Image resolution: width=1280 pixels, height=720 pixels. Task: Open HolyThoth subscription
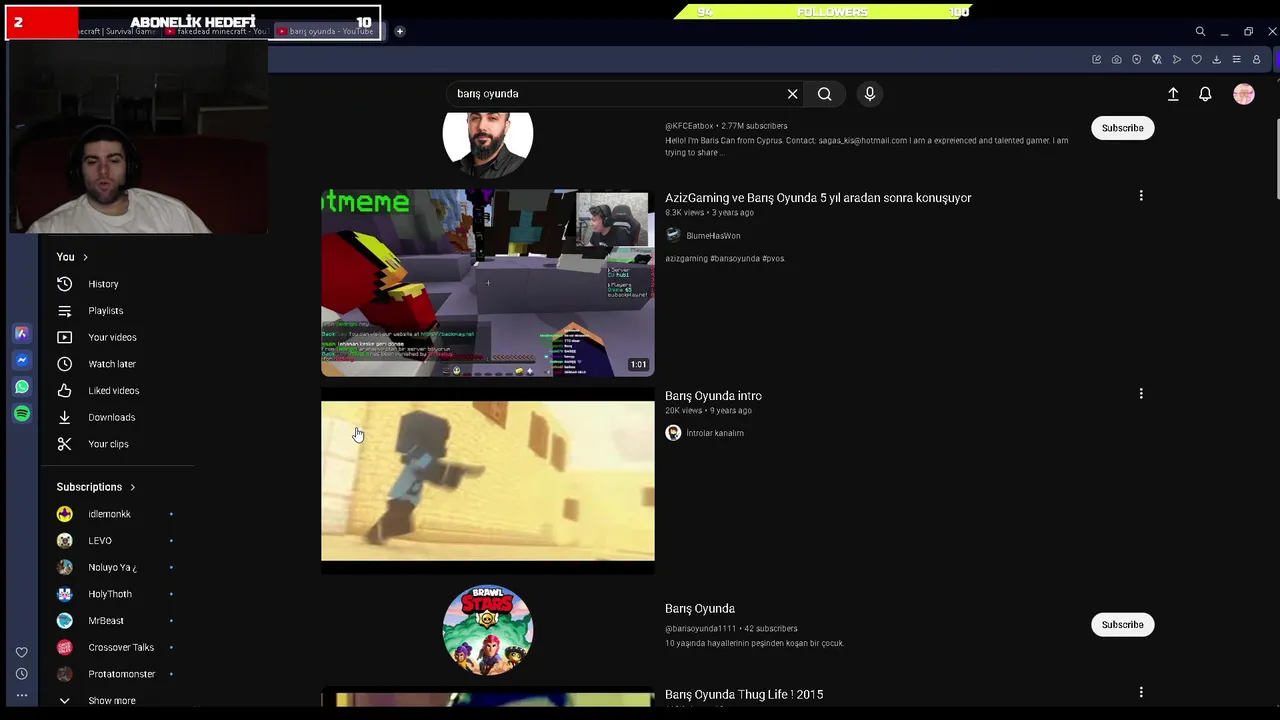tap(110, 594)
